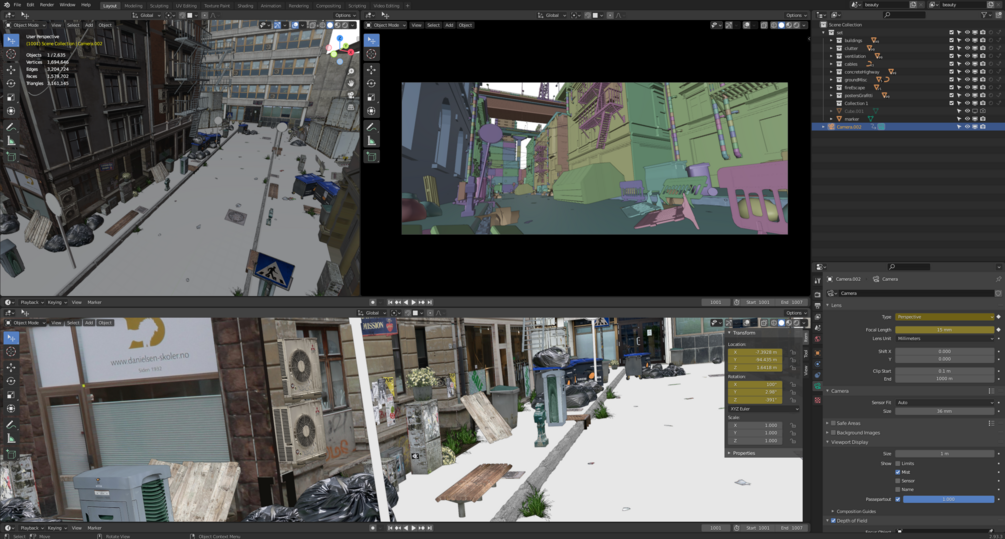Screen dimensions: 1005x539
Task: Hide the buildings collection in viewport
Action: coord(967,40)
